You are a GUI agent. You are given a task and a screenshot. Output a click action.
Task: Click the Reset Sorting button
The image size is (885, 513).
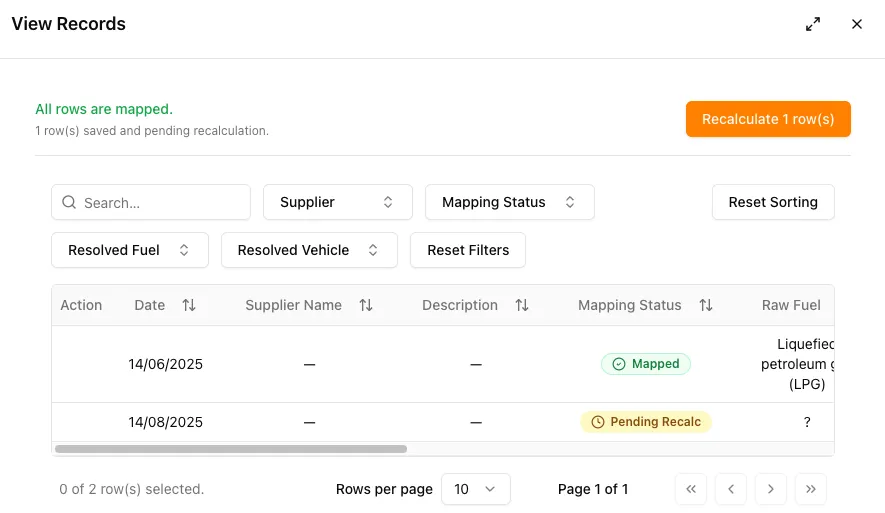click(x=773, y=202)
